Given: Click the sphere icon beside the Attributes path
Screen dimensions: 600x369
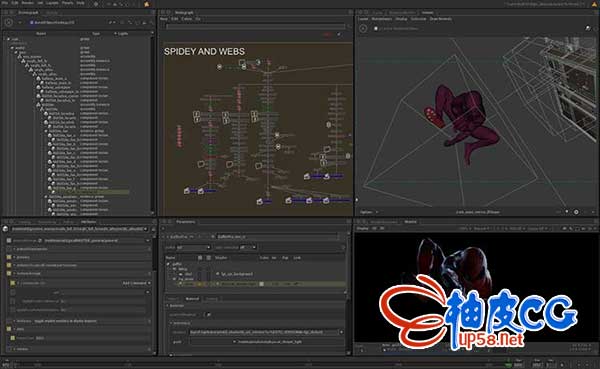Looking at the screenshot, I should coord(5,229).
